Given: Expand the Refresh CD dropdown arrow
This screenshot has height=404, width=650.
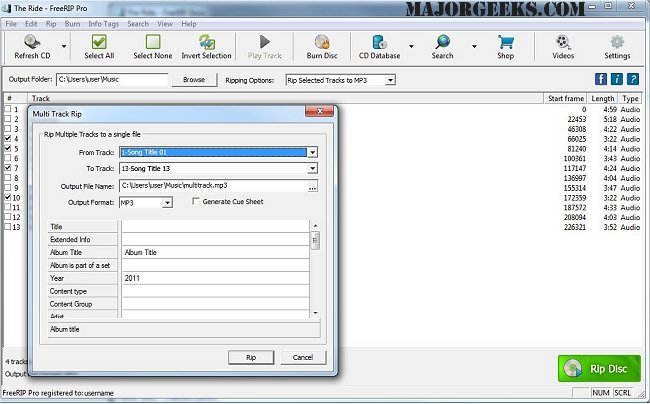Looking at the screenshot, I should (x=64, y=46).
